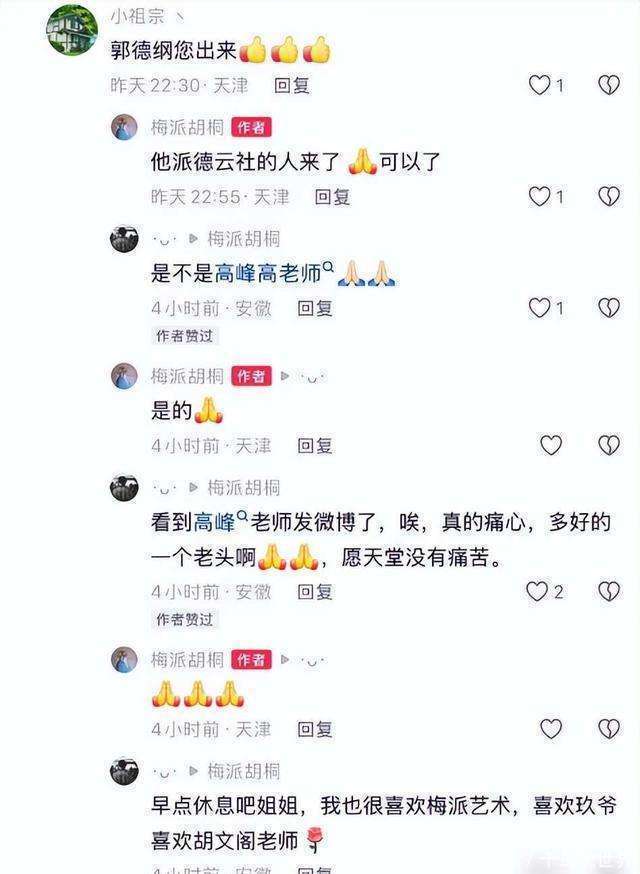This screenshot has height=874, width=640.
Task: Dislike the author's 是的 reply
Action: point(609,445)
